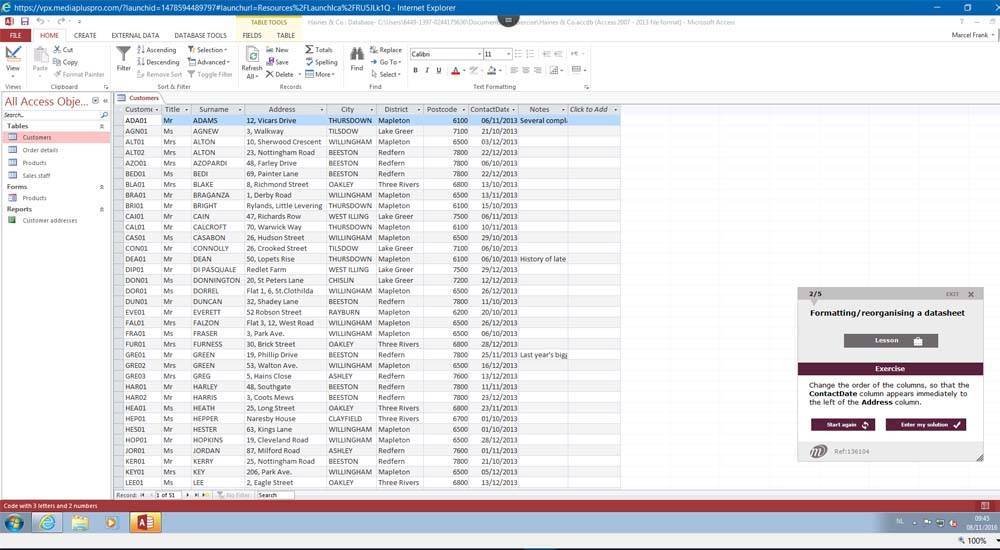
Task: Run the Spelling check
Action: click(321, 62)
